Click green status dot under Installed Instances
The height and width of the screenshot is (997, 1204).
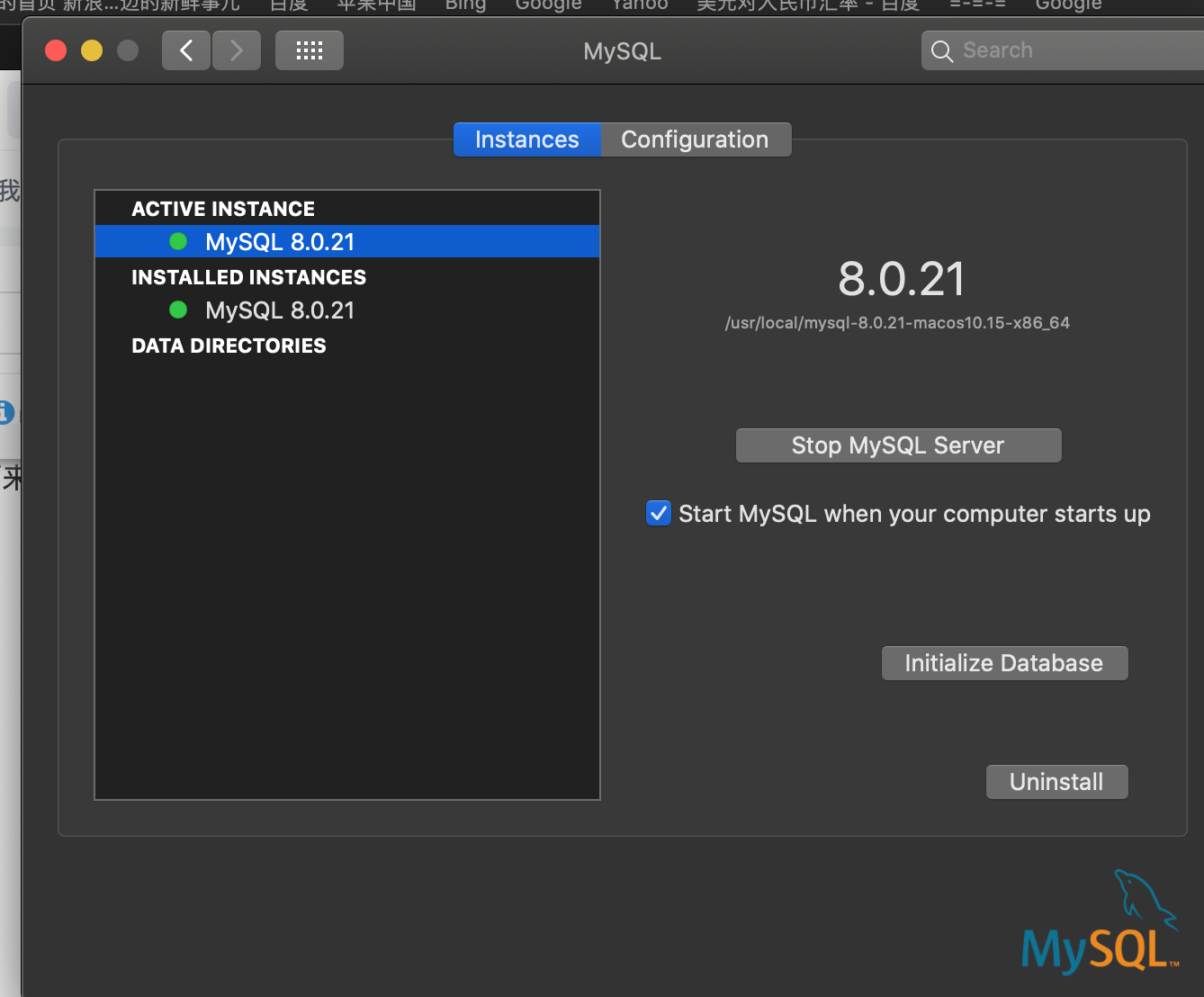click(x=178, y=310)
